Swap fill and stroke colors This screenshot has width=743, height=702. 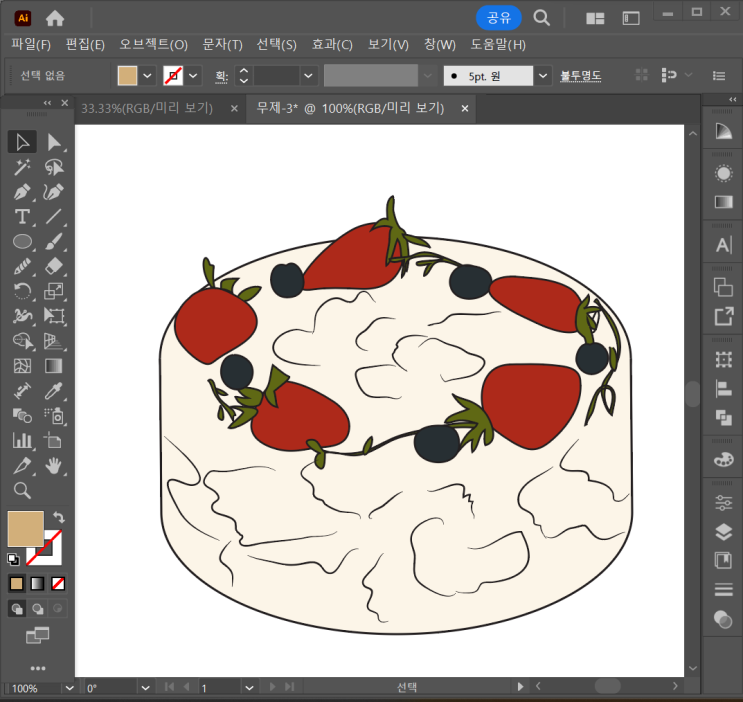click(x=59, y=517)
